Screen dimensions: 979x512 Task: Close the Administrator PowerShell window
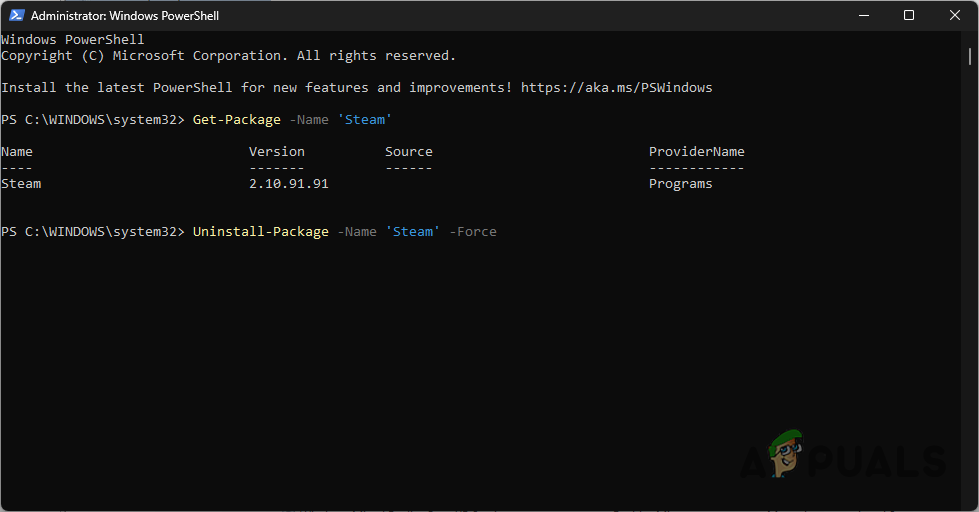pos(955,16)
